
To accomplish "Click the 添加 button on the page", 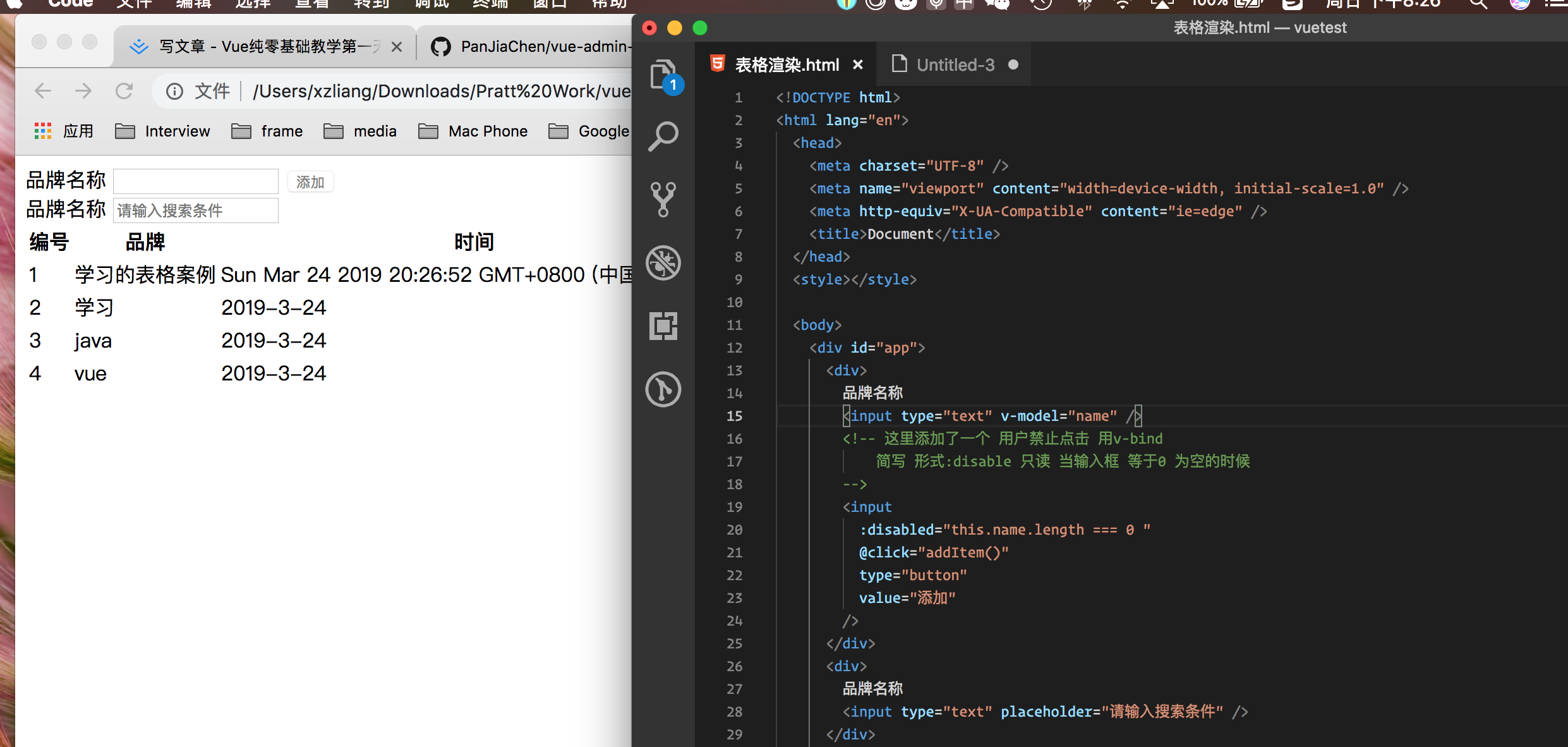I will [310, 182].
